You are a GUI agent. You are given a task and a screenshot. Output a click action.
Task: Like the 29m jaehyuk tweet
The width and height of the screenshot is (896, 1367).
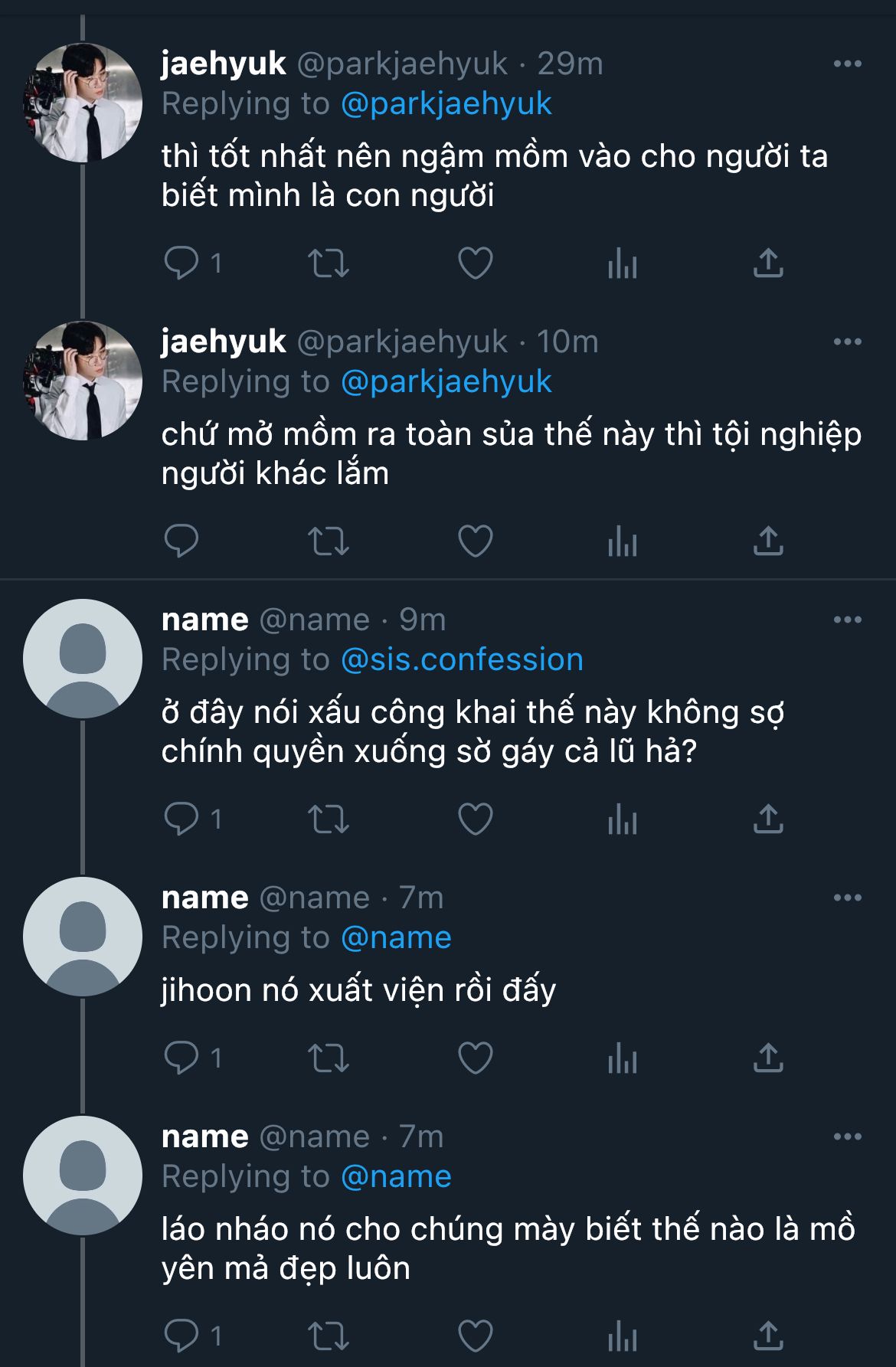(x=475, y=263)
